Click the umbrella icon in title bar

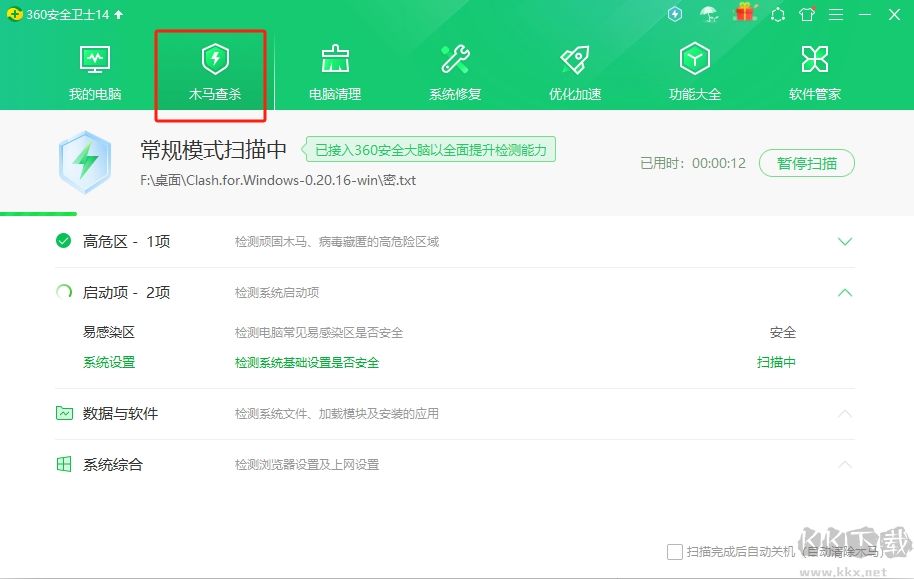click(709, 14)
